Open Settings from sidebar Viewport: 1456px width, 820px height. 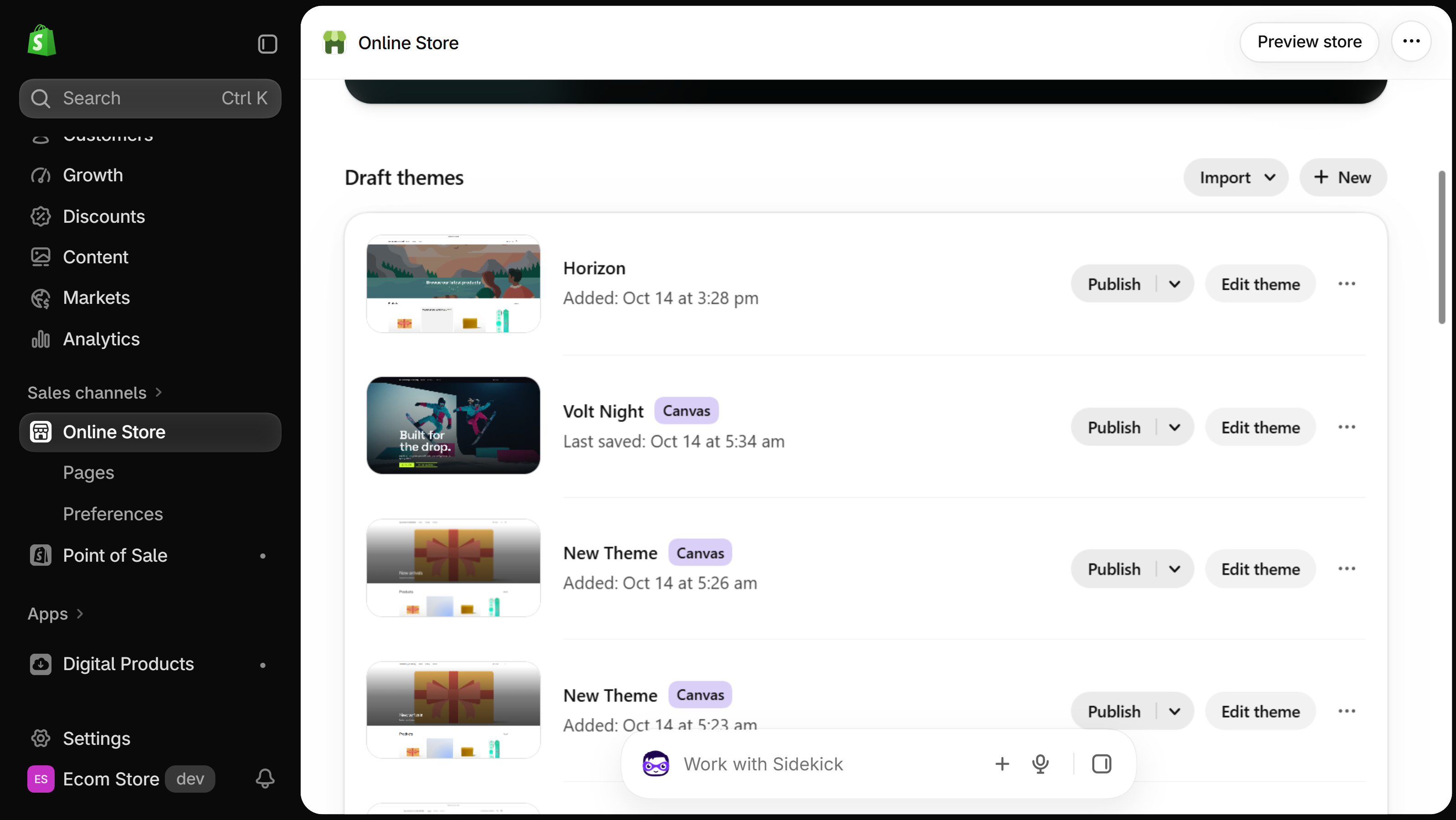click(150, 738)
